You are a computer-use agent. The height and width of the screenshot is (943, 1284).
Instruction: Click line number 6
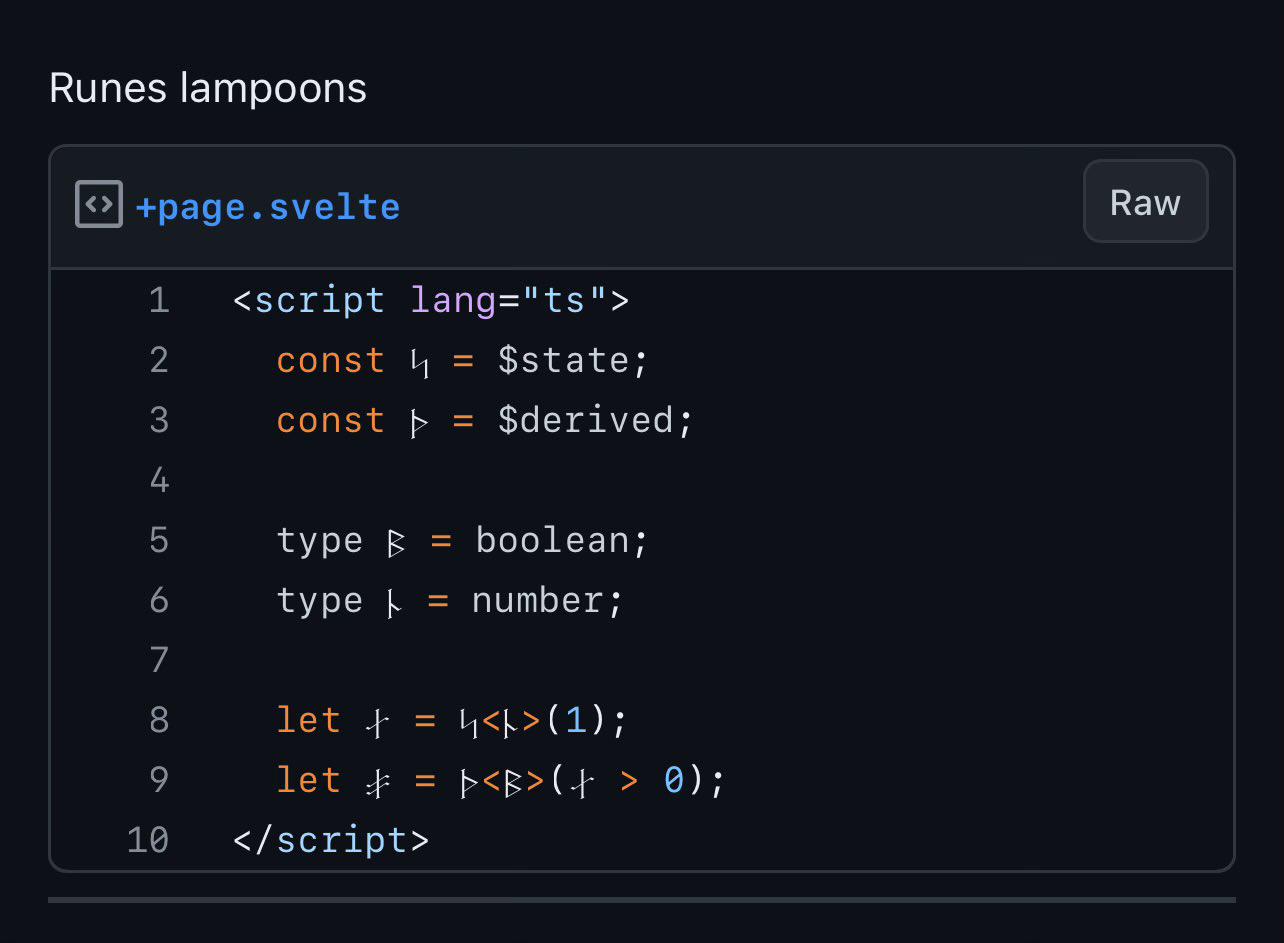(x=159, y=600)
